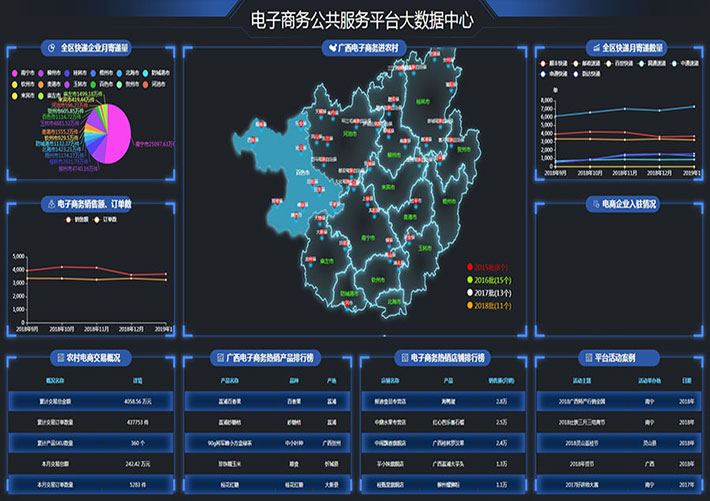710x501 pixels.
Task: Click the icon beside 平台活动案例 title
Action: [x=589, y=358]
